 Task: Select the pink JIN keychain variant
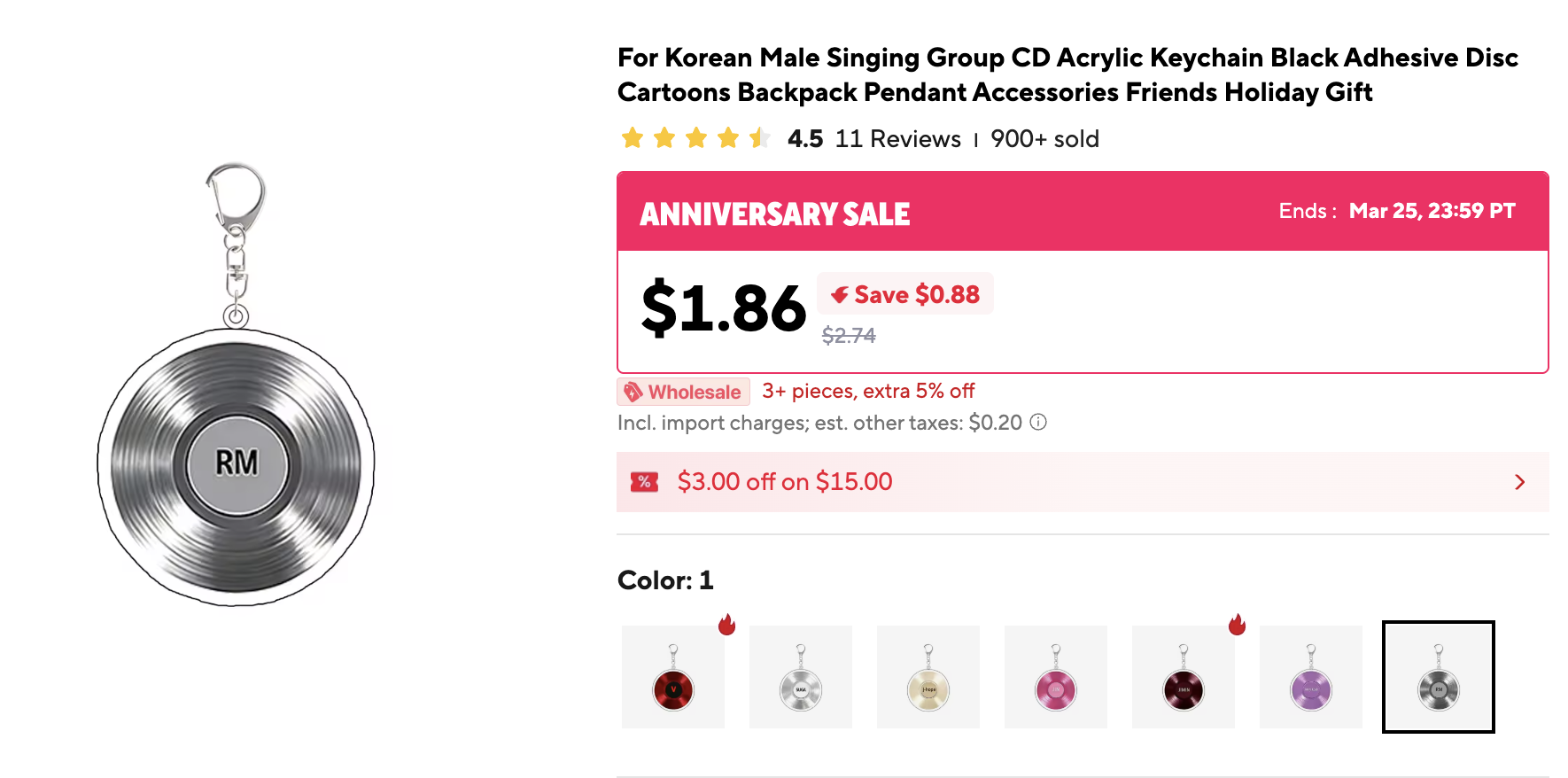coord(1056,677)
